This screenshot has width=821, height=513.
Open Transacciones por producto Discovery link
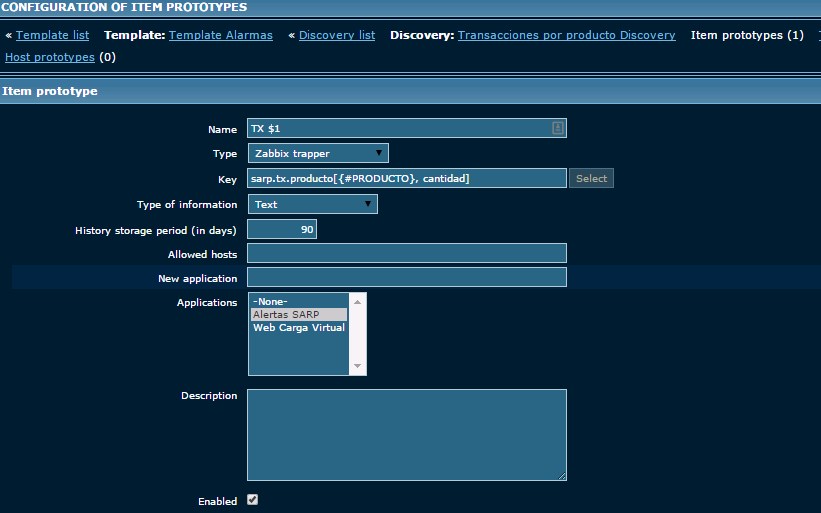click(x=567, y=35)
